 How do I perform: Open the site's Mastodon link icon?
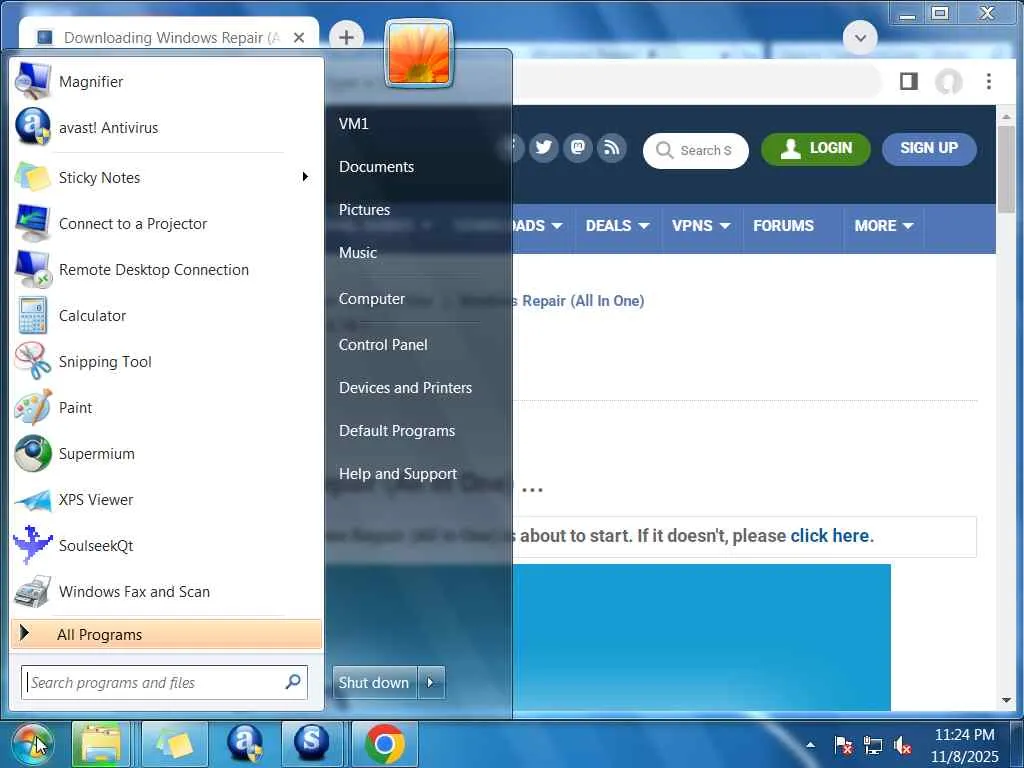tap(577, 148)
